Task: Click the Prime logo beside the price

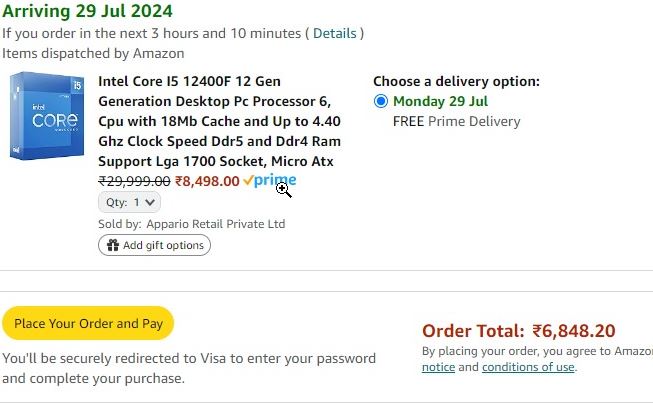Action: pos(270,180)
